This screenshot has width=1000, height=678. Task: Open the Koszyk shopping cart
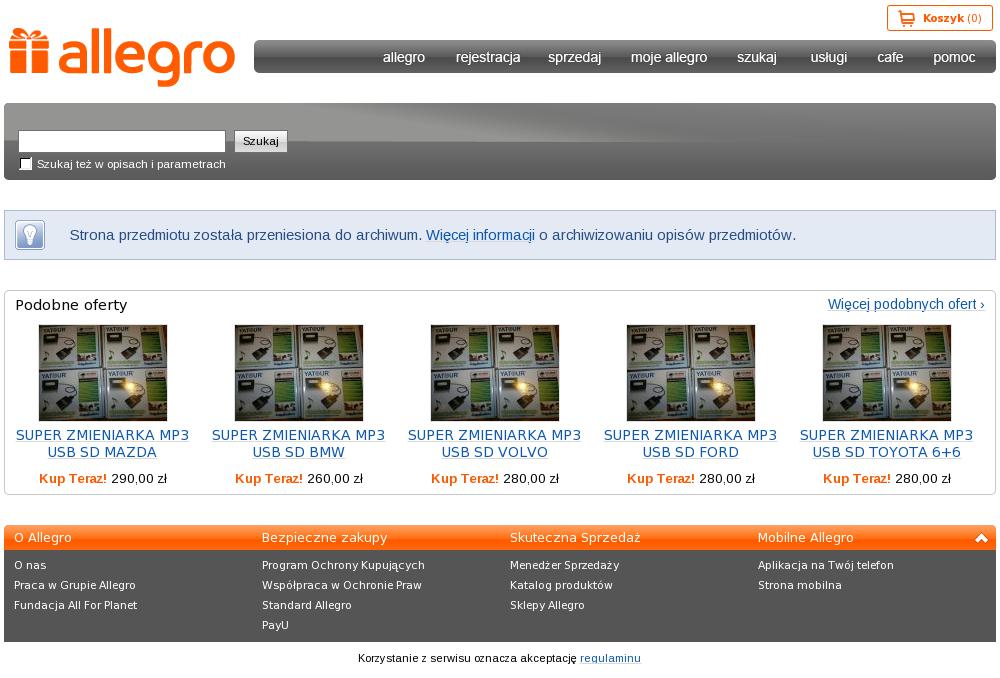click(939, 18)
